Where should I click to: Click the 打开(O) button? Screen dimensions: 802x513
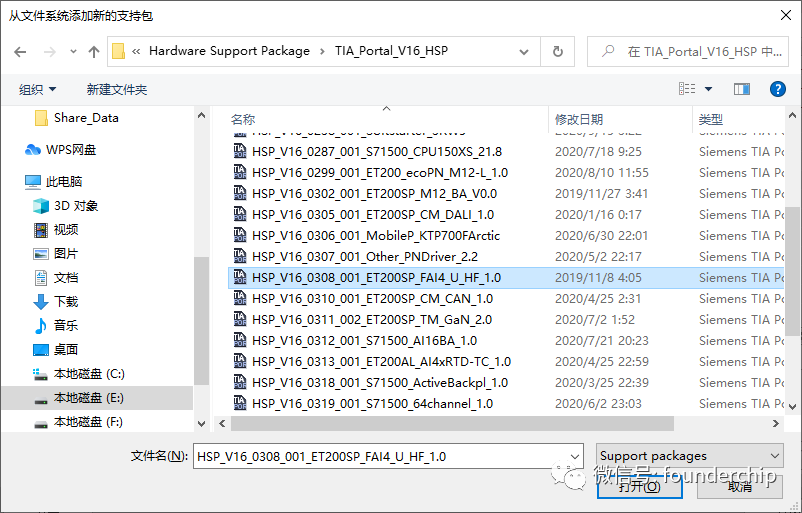point(639,486)
